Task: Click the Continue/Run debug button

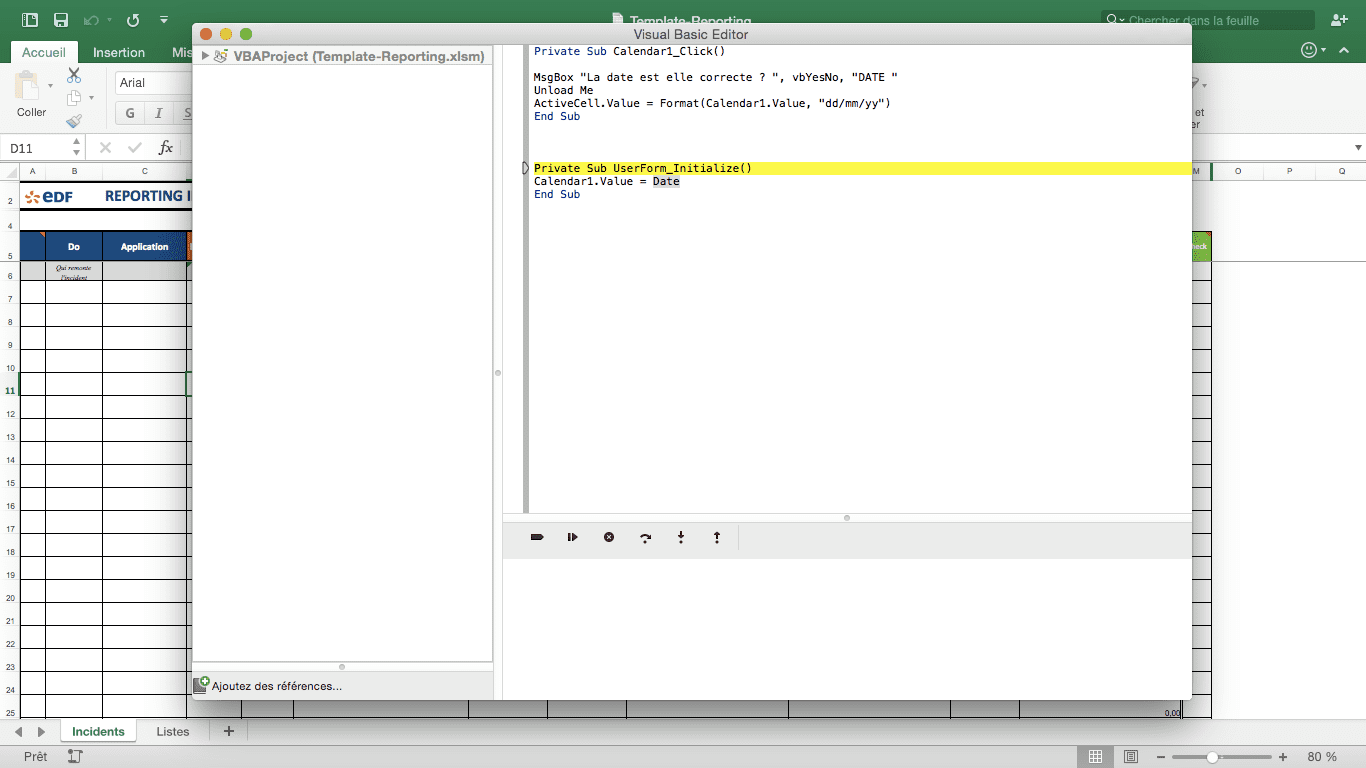Action: point(573,538)
